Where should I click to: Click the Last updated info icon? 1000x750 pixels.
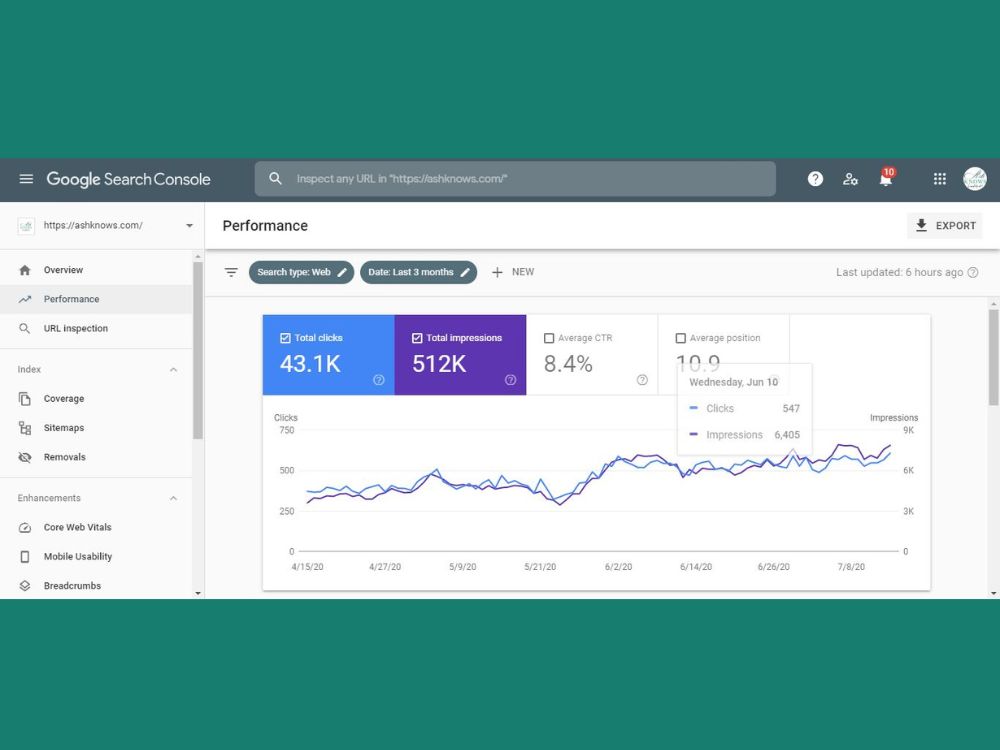coord(973,272)
